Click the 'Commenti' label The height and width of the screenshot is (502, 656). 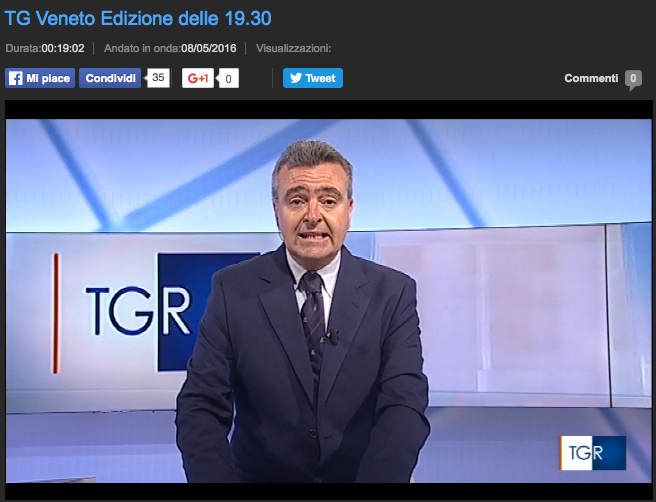point(590,78)
